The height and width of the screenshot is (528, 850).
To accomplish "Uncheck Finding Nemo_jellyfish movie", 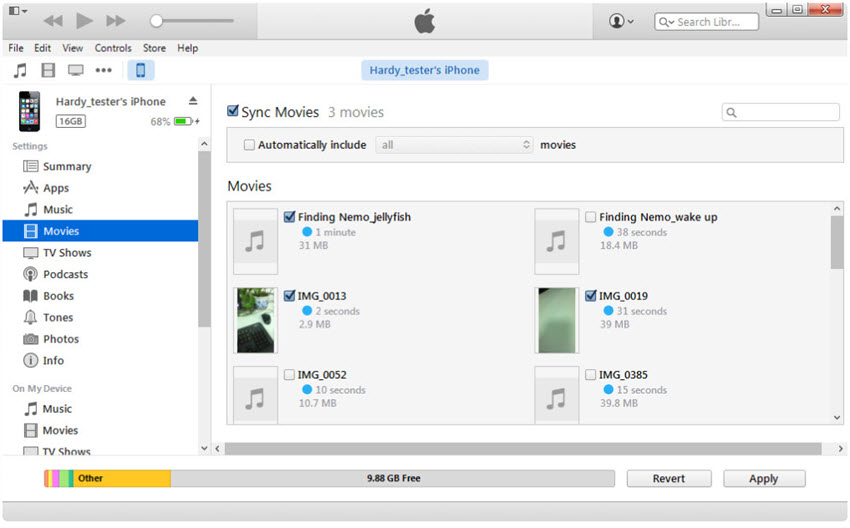I will click(x=289, y=217).
